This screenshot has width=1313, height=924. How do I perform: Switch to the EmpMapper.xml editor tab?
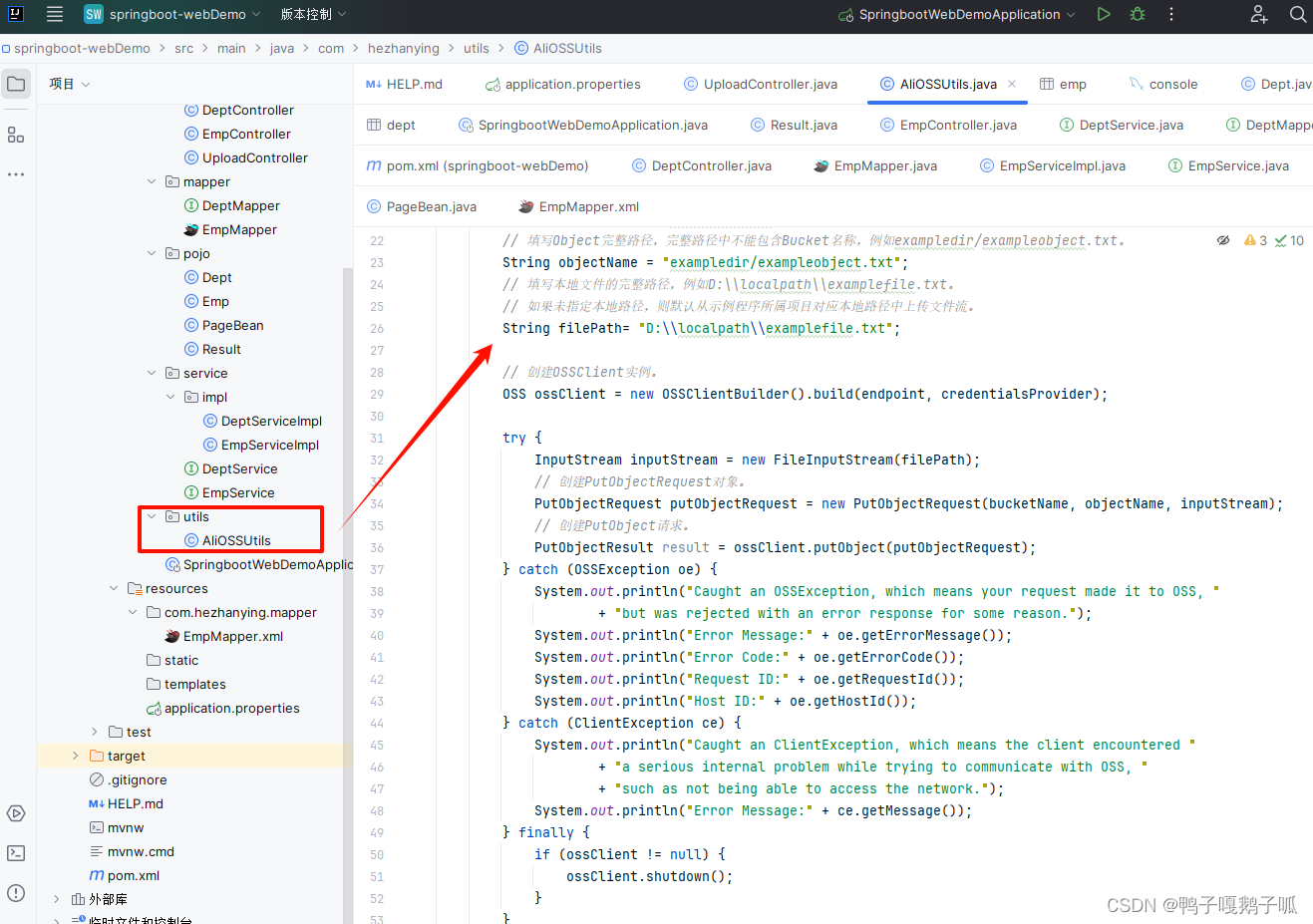point(579,206)
